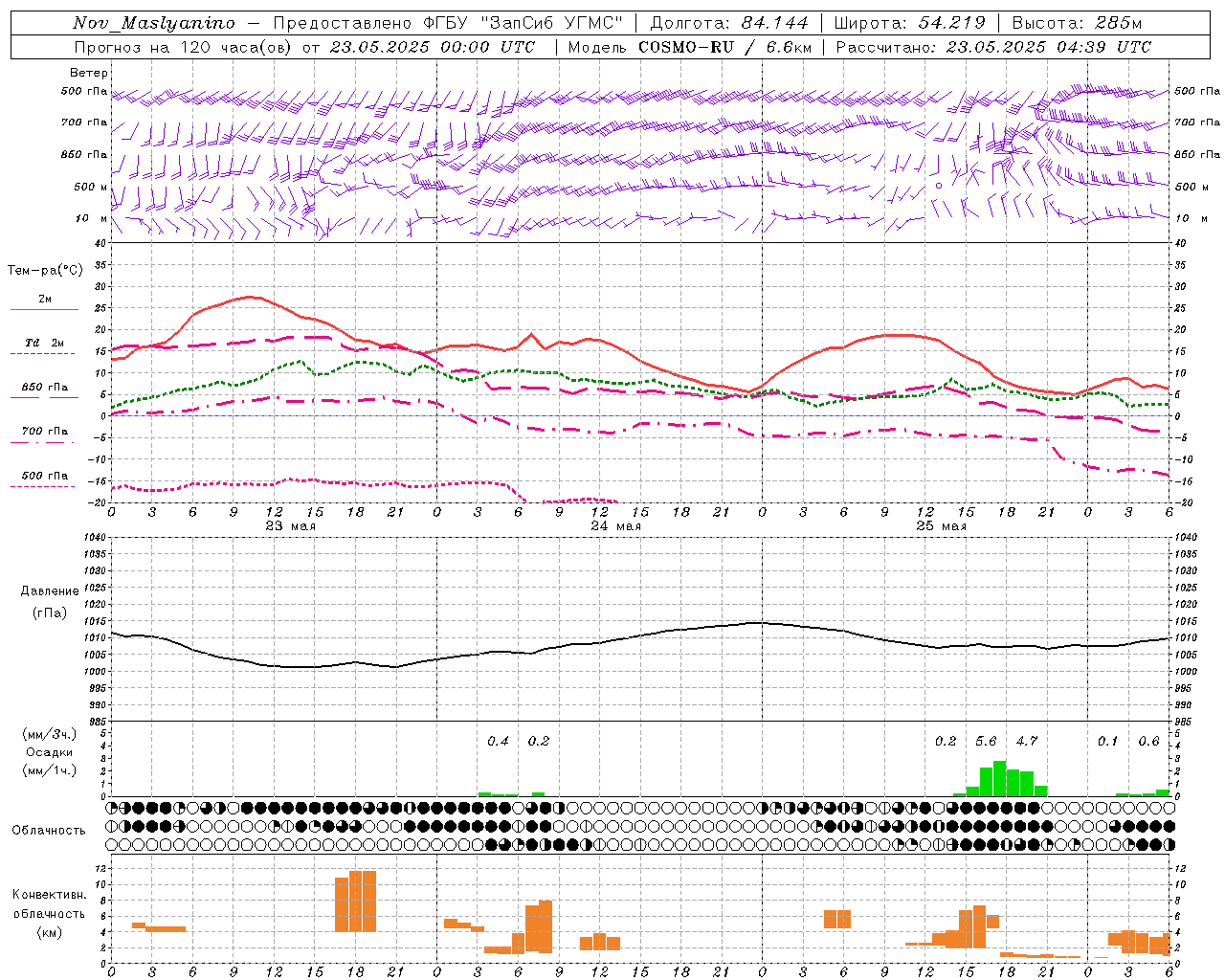Select the Прогноз на 120 часа(ов) text
The width and height of the screenshot is (1225, 980).
[x=185, y=47]
